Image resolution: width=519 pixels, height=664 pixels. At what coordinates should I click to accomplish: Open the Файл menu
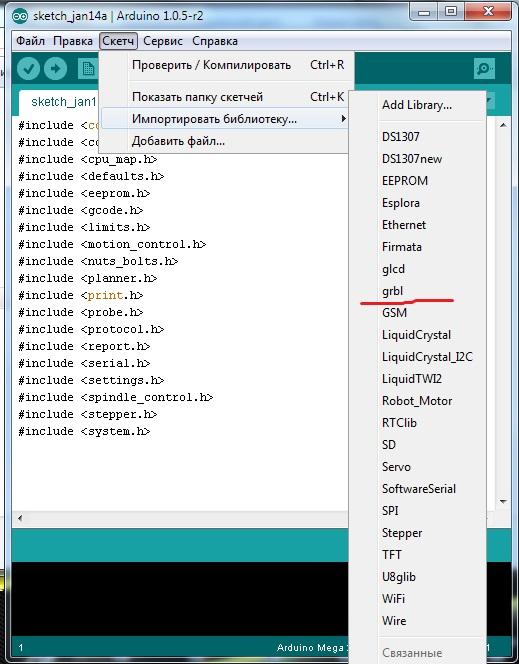tap(30, 41)
